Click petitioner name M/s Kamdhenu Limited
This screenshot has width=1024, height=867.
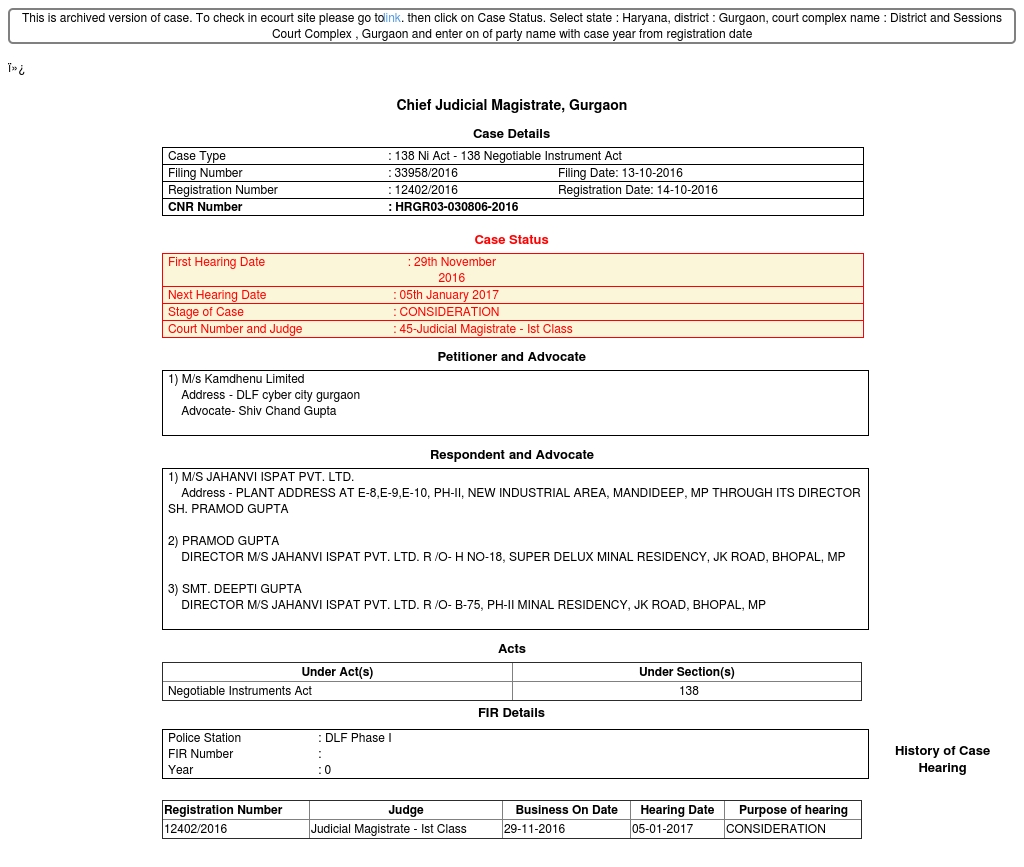[242, 379]
